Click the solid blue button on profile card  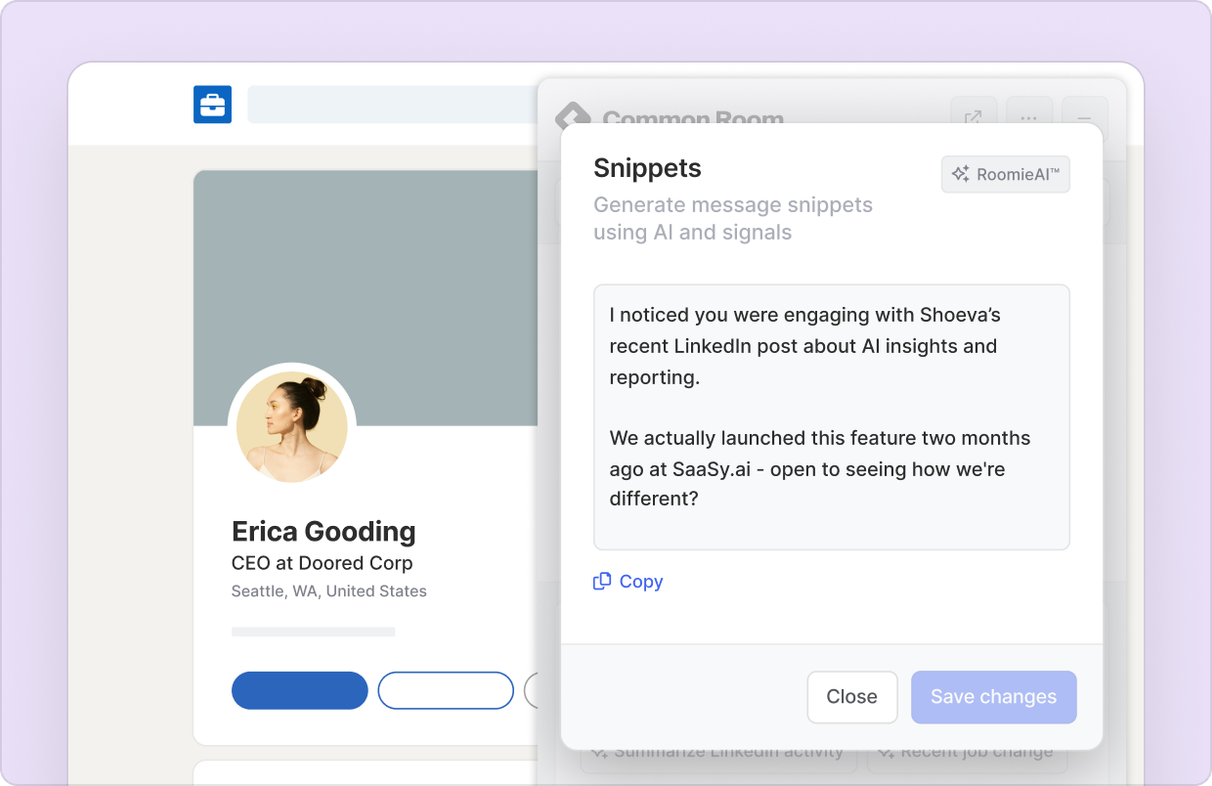pos(300,691)
